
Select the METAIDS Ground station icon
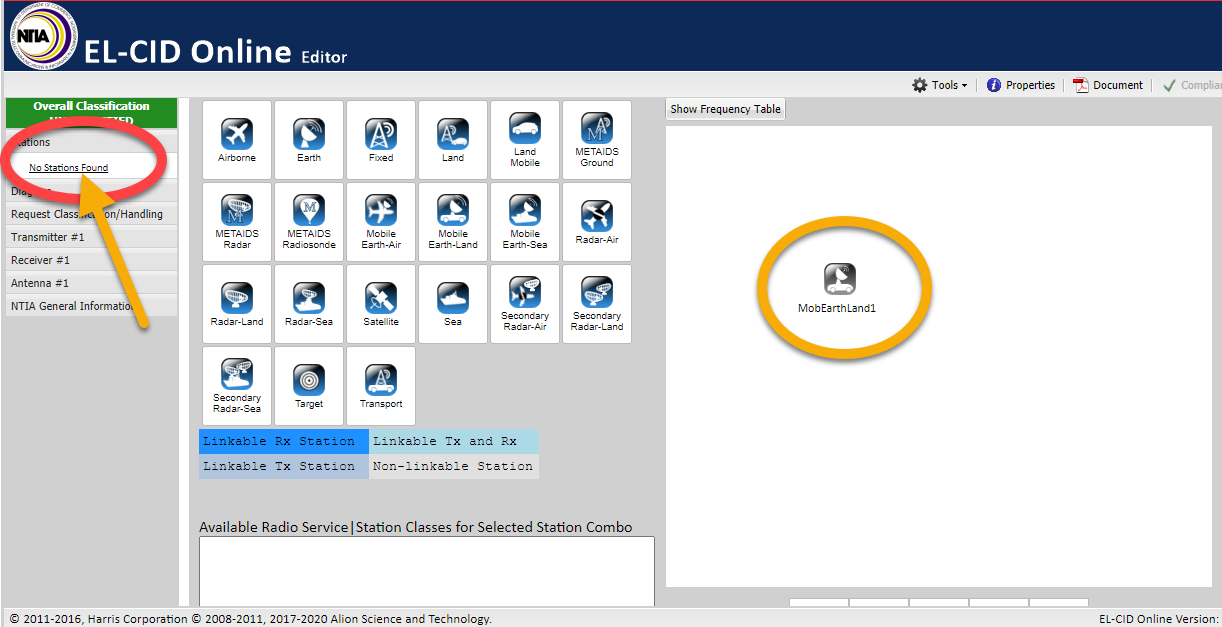coord(597,140)
